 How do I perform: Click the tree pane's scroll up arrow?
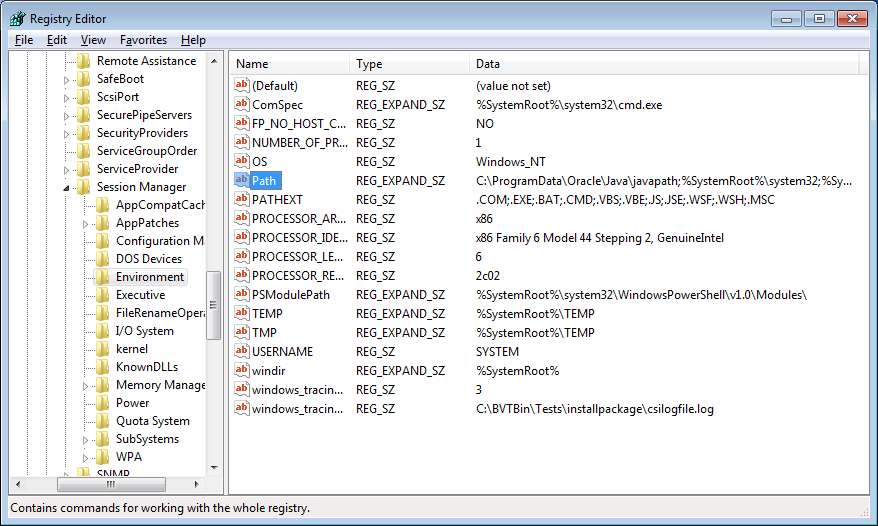(x=214, y=60)
